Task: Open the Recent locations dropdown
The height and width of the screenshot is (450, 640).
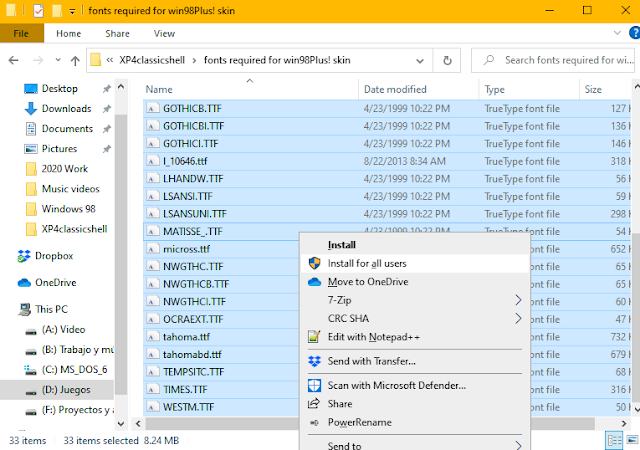Action: (x=58, y=60)
